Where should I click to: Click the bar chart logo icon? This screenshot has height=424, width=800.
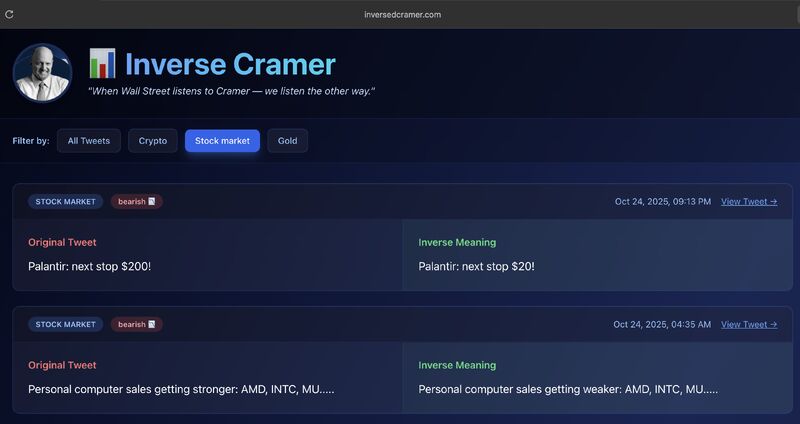103,63
